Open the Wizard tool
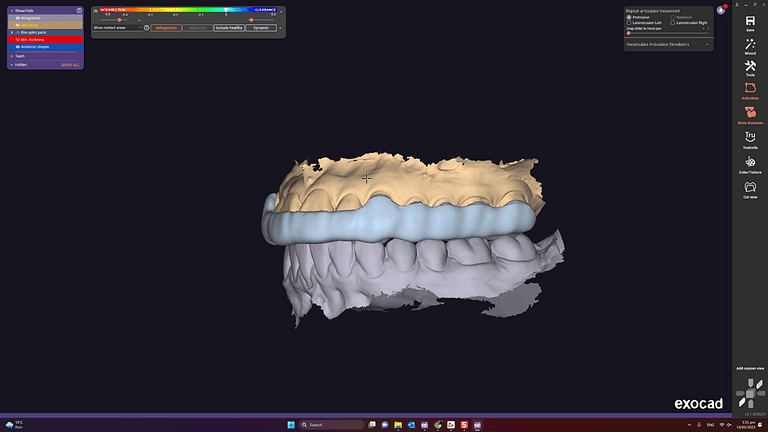Viewport: 768px width, 432px height. tap(749, 45)
